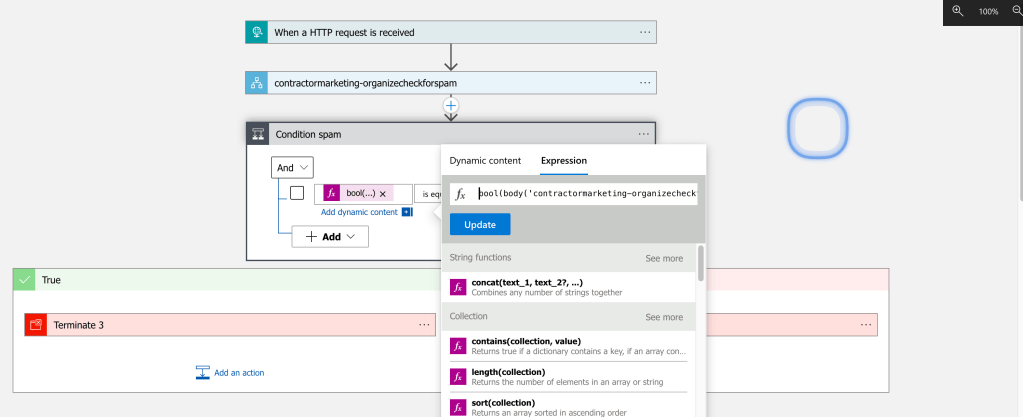Open the HTTP request trigger ellipsis menu
This screenshot has height=417, width=1023.
coord(645,32)
